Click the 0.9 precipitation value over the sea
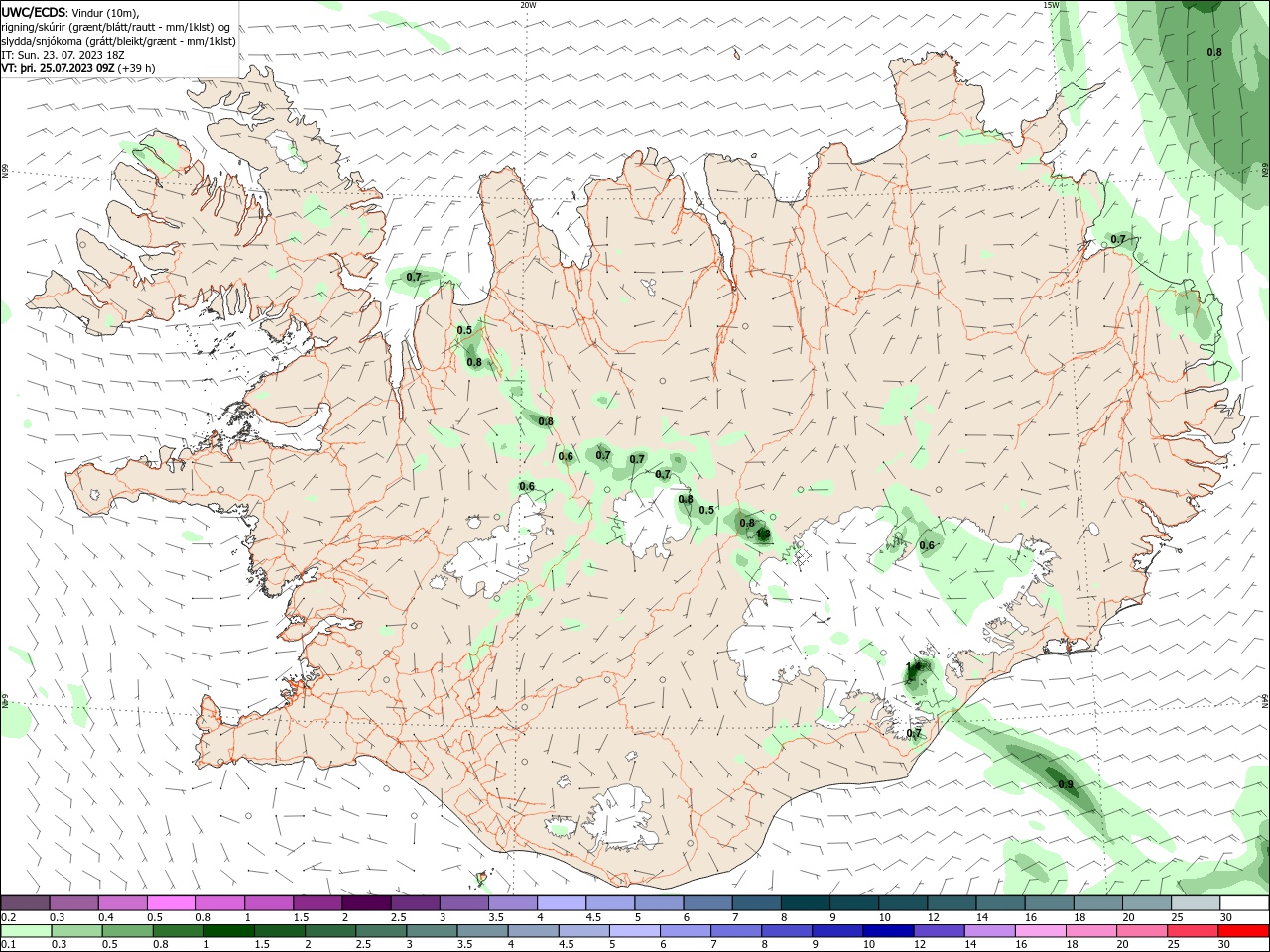 click(1066, 784)
